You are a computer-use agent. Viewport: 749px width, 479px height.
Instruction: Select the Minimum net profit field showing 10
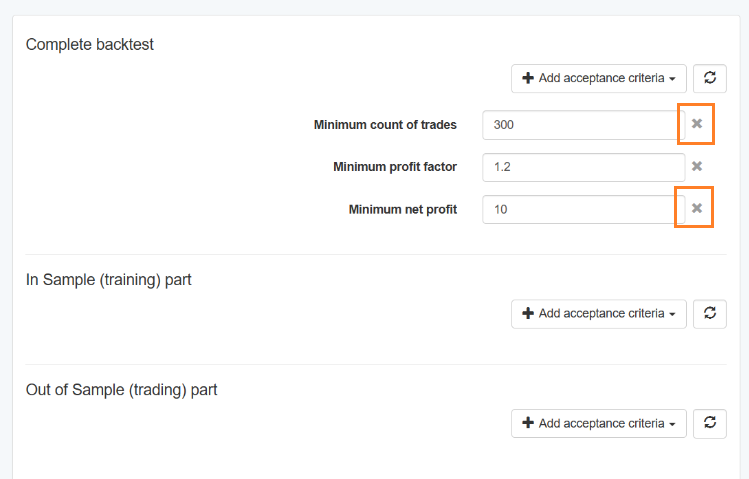pyautogui.click(x=583, y=209)
